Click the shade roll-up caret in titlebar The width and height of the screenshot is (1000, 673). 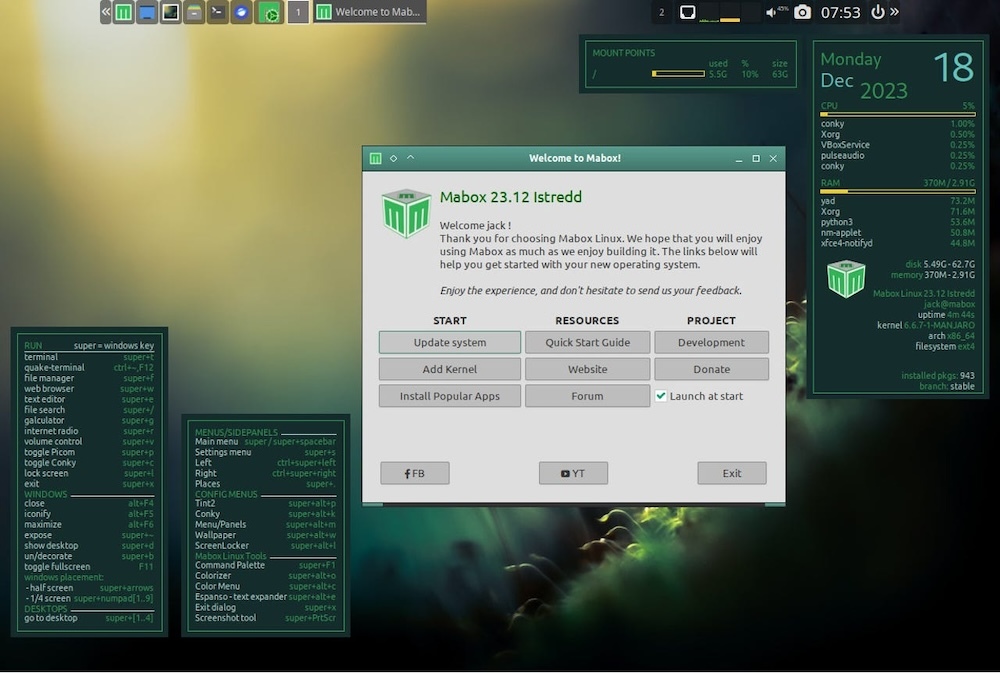tap(411, 157)
